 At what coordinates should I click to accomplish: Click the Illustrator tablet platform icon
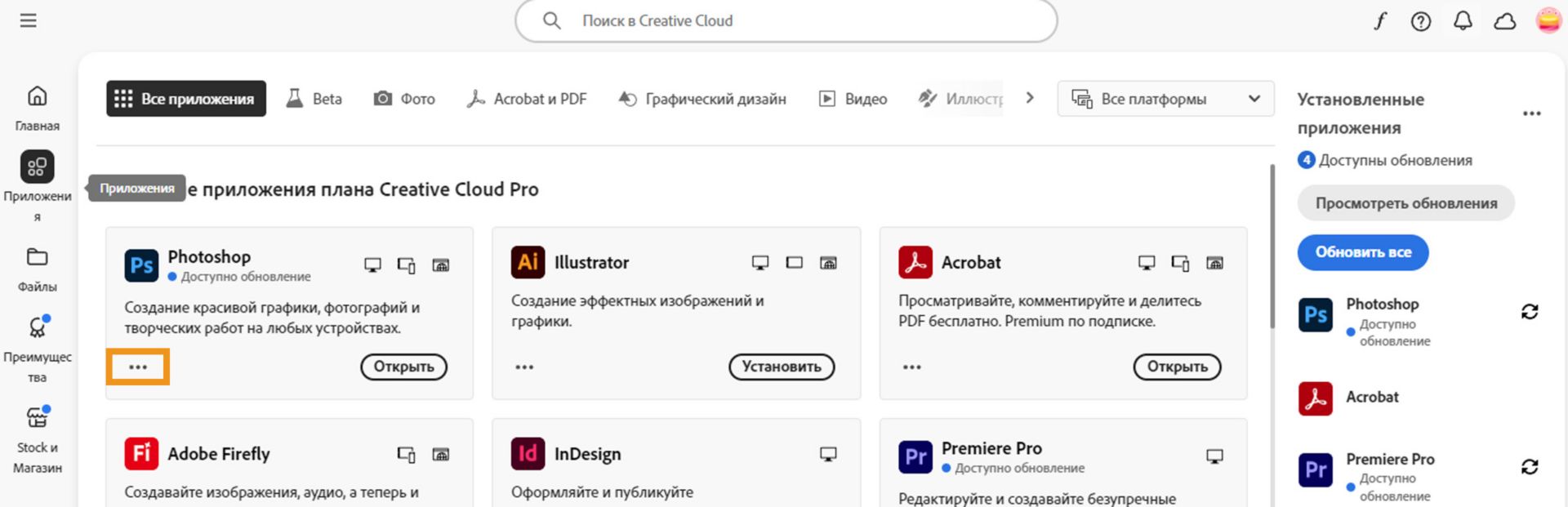[x=794, y=262]
